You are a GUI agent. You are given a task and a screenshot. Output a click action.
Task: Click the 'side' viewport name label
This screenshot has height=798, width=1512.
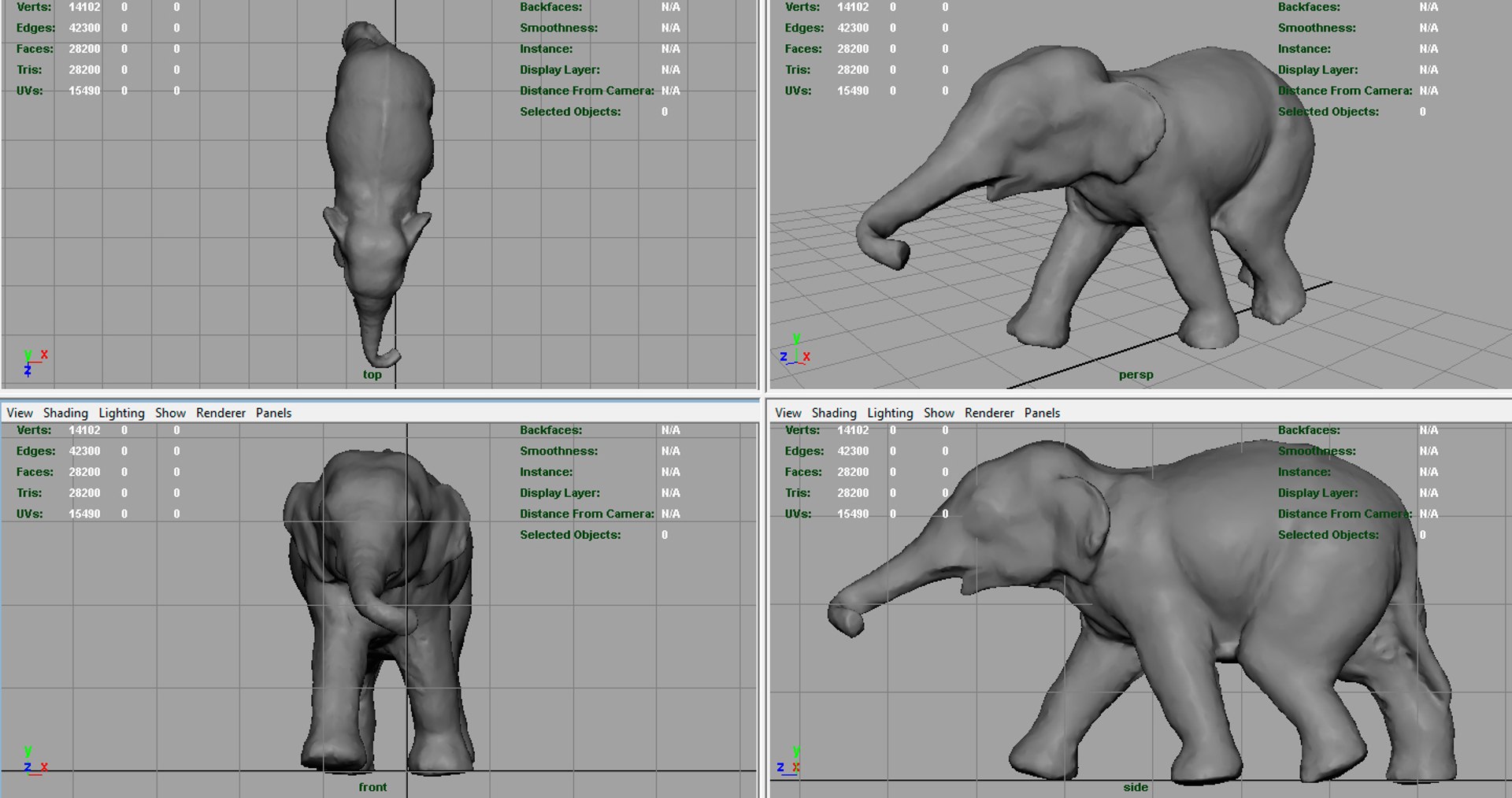tap(1136, 787)
